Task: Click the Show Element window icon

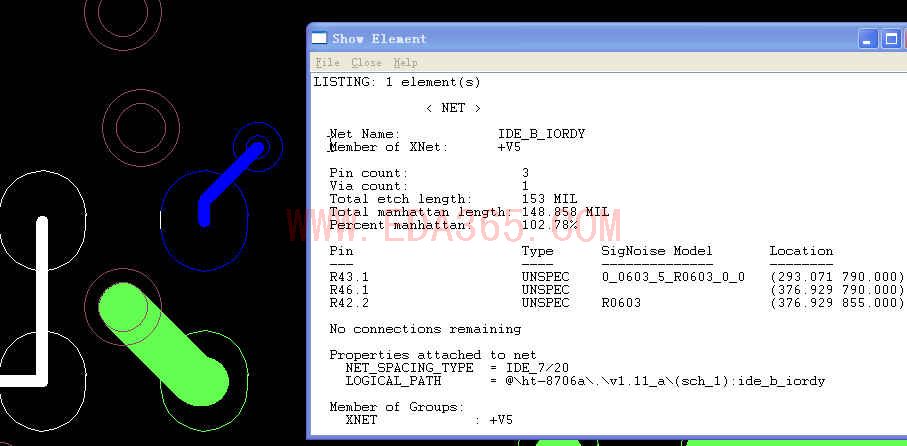Action: (319, 39)
